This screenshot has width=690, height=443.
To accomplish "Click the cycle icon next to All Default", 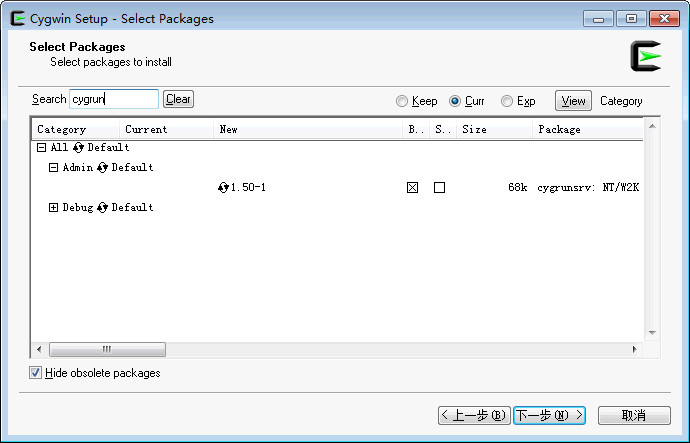I will [78, 147].
